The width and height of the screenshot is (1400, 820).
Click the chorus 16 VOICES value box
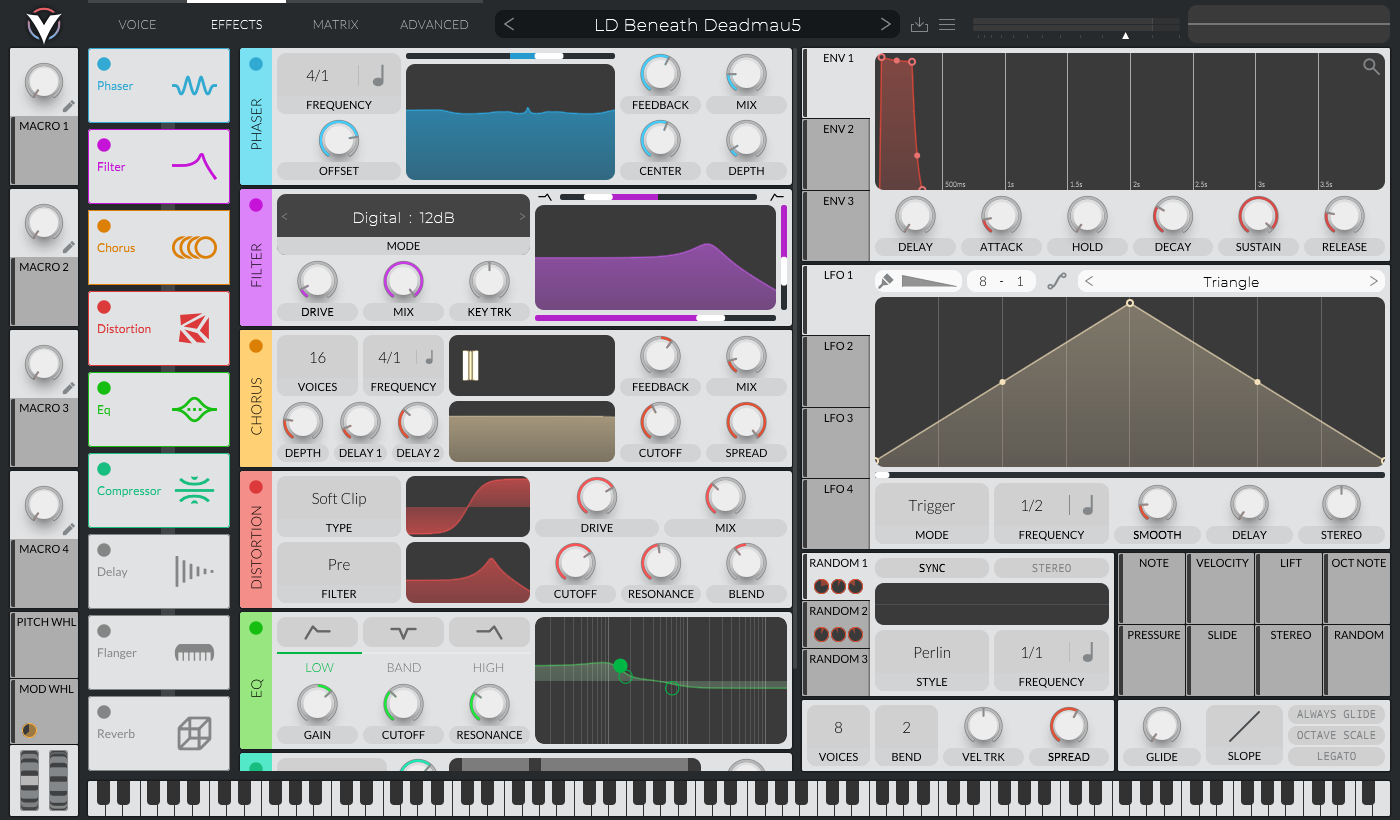point(317,365)
